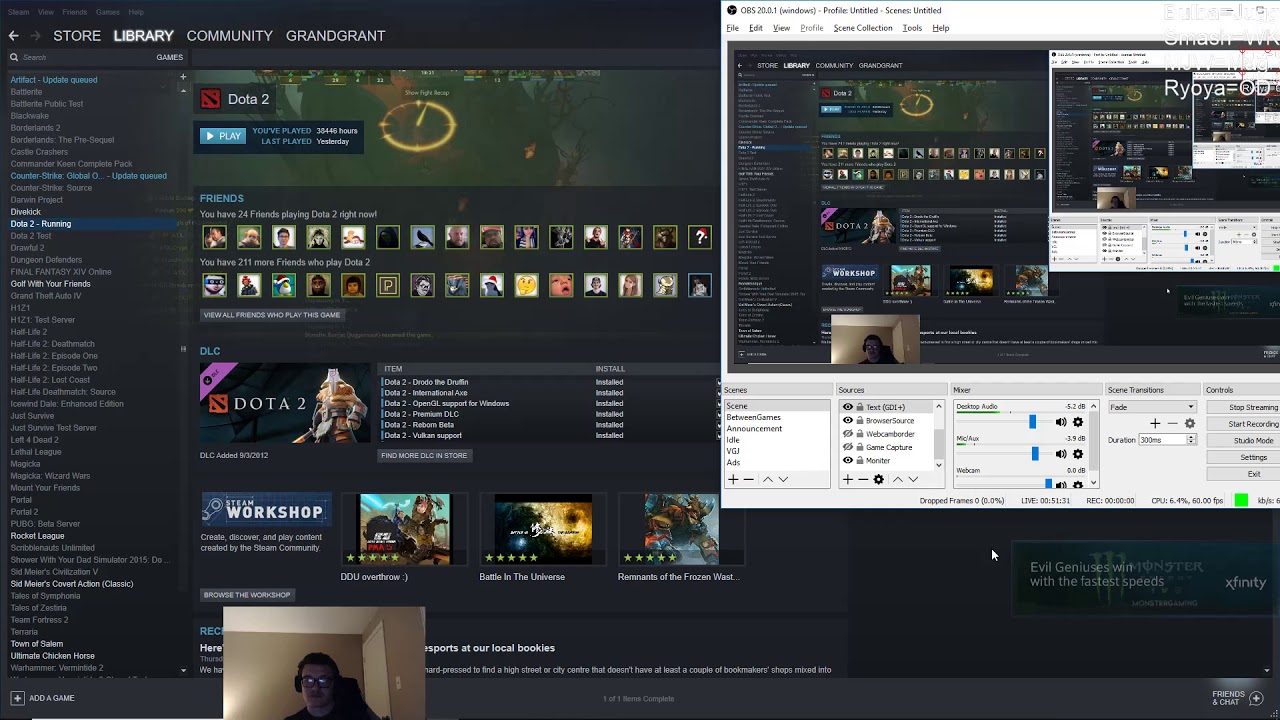Viewport: 1280px width, 720px height.
Task: Hide Text (GDI+) source eye icon
Action: (x=848, y=407)
